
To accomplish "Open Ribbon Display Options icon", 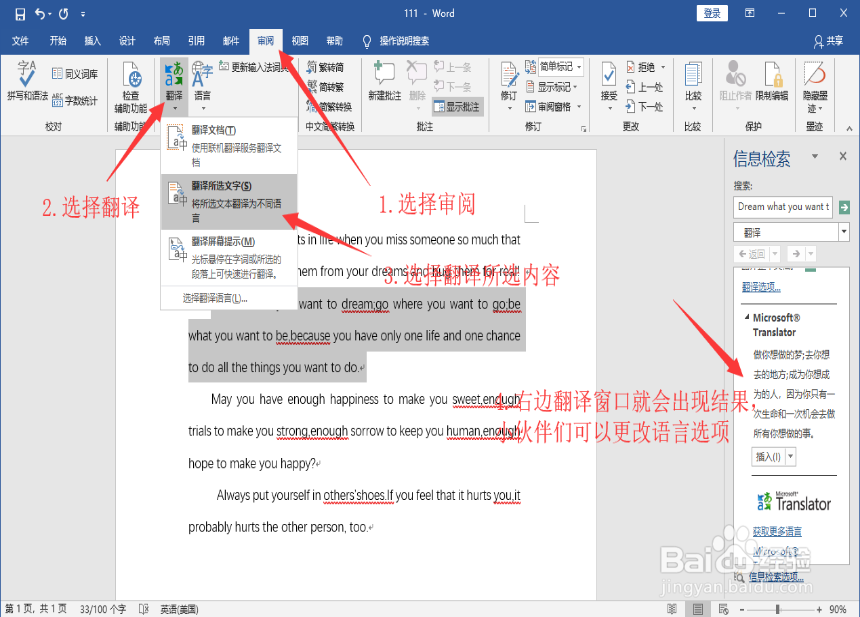I will coord(749,13).
